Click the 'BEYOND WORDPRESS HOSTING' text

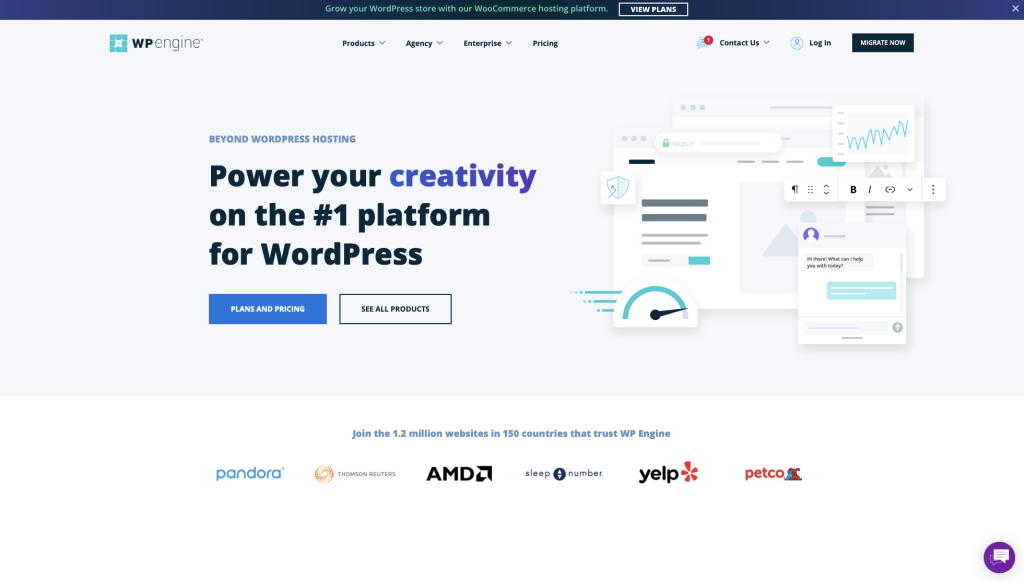click(282, 139)
